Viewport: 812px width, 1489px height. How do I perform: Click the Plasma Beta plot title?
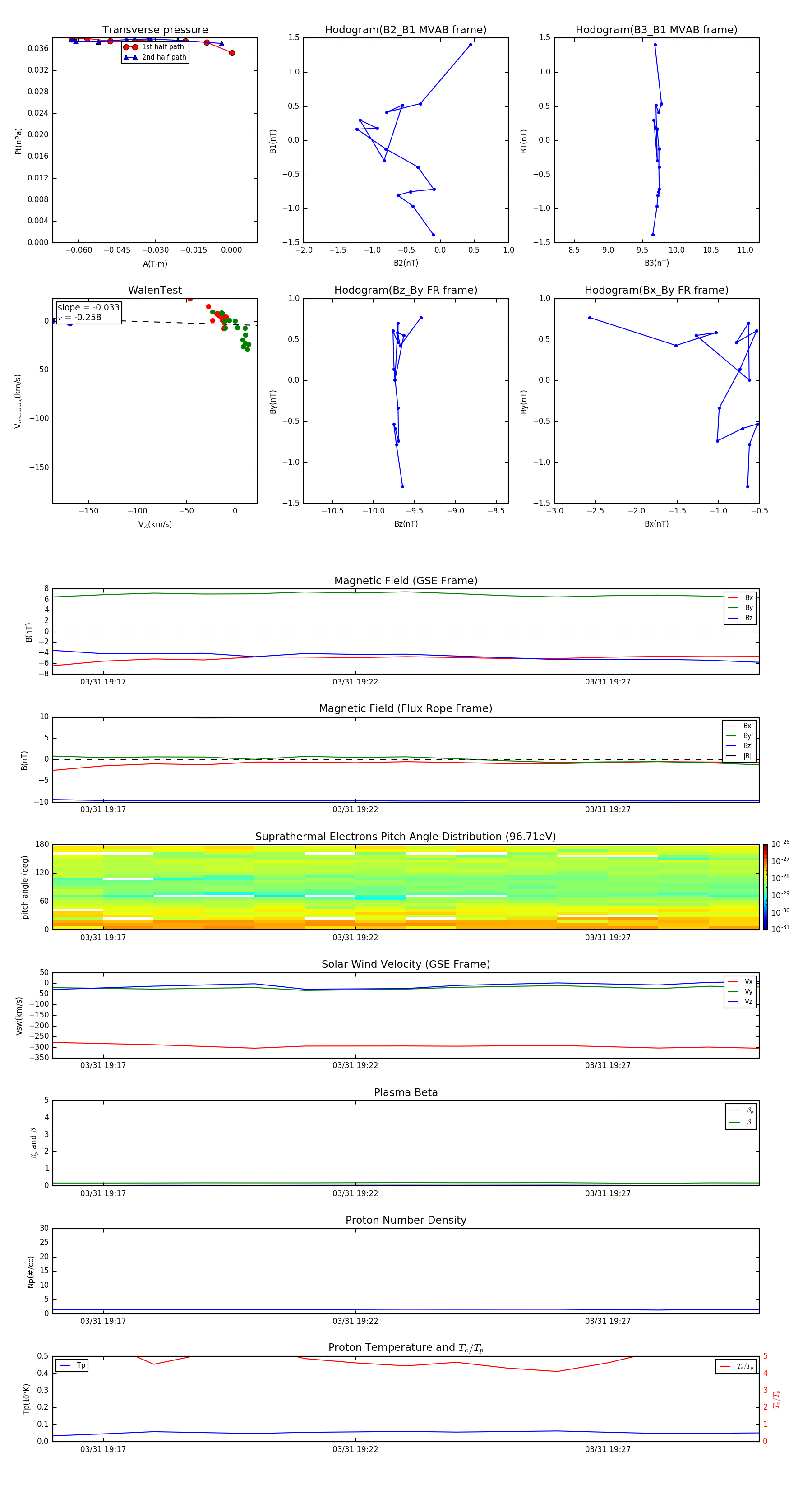pyautogui.click(x=406, y=1092)
